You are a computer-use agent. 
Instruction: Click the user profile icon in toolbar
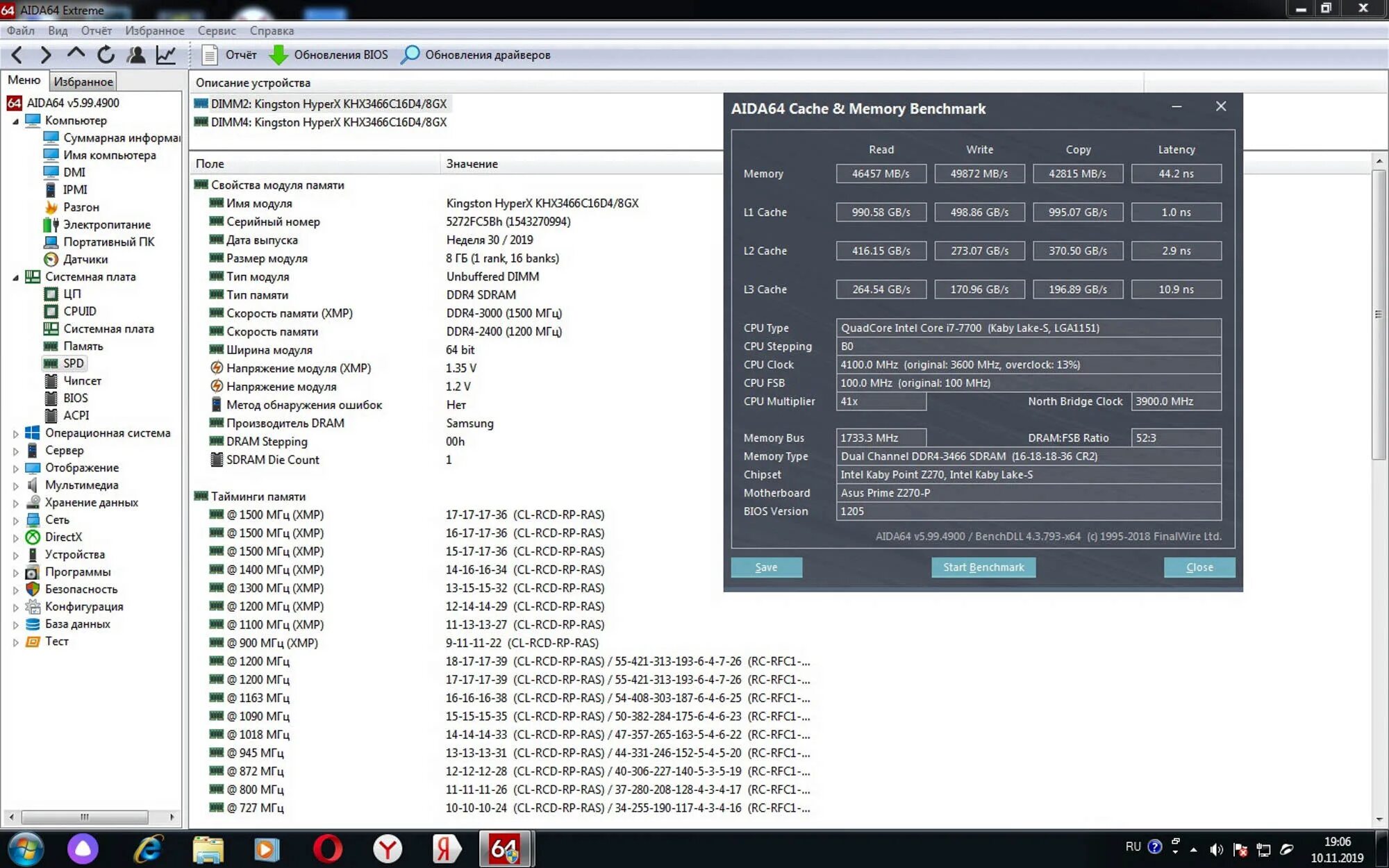point(136,55)
